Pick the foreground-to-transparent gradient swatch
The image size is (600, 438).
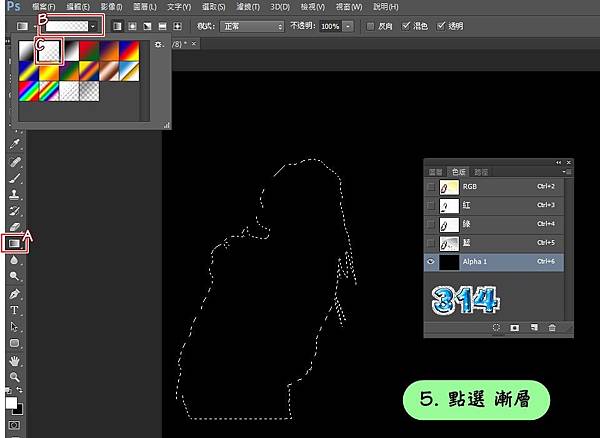click(x=49, y=51)
